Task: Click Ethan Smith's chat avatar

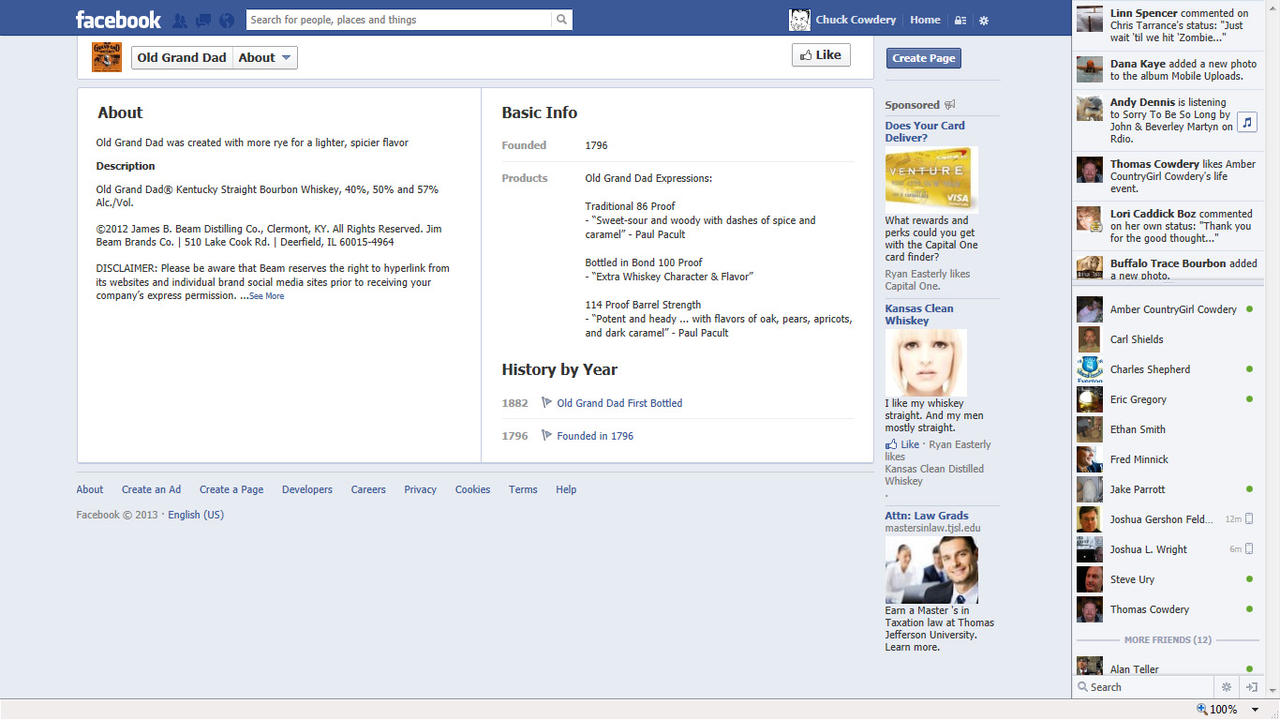Action: coord(1090,429)
